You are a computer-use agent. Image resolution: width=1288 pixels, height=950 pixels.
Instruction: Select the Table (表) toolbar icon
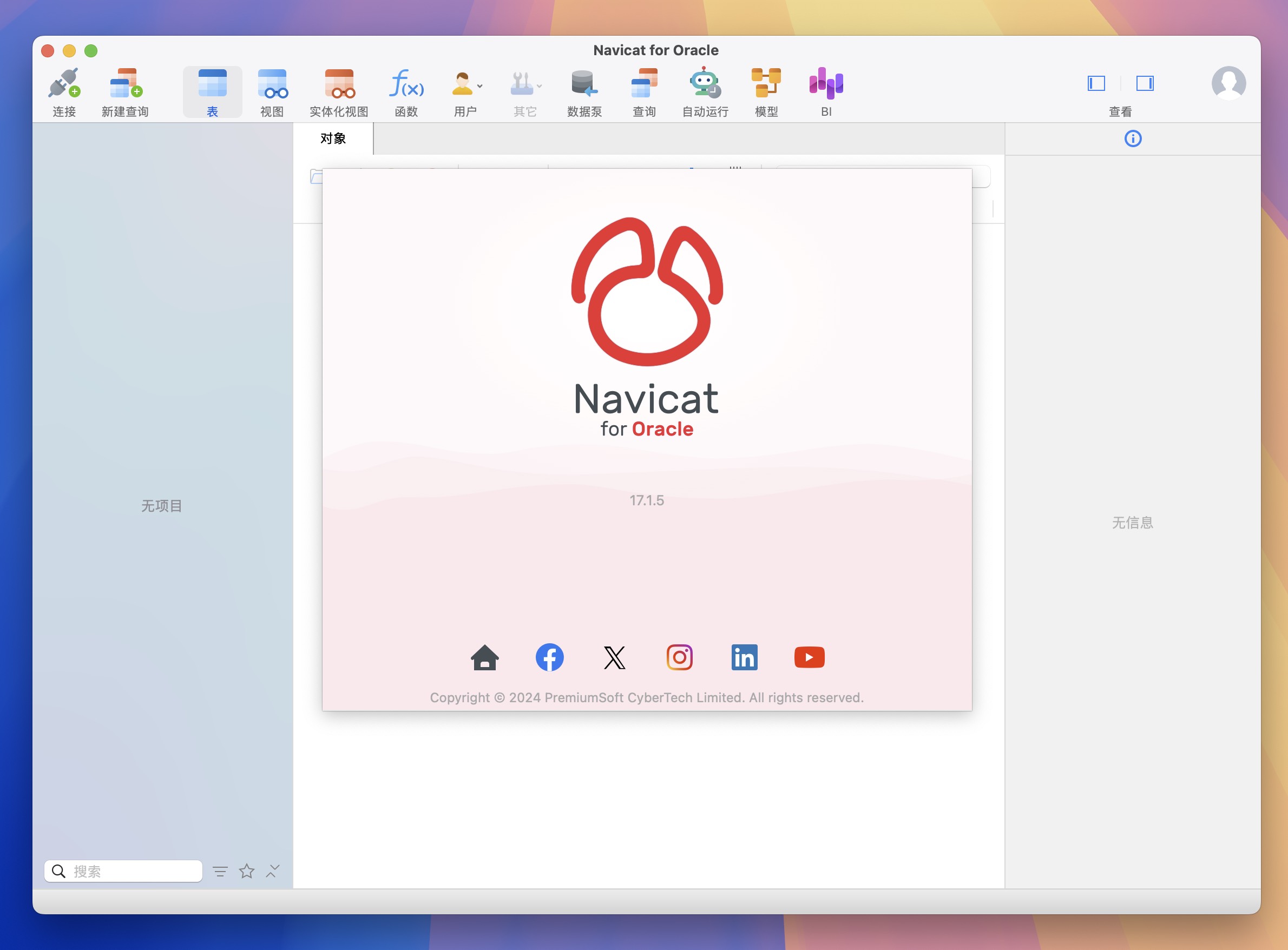pos(212,83)
